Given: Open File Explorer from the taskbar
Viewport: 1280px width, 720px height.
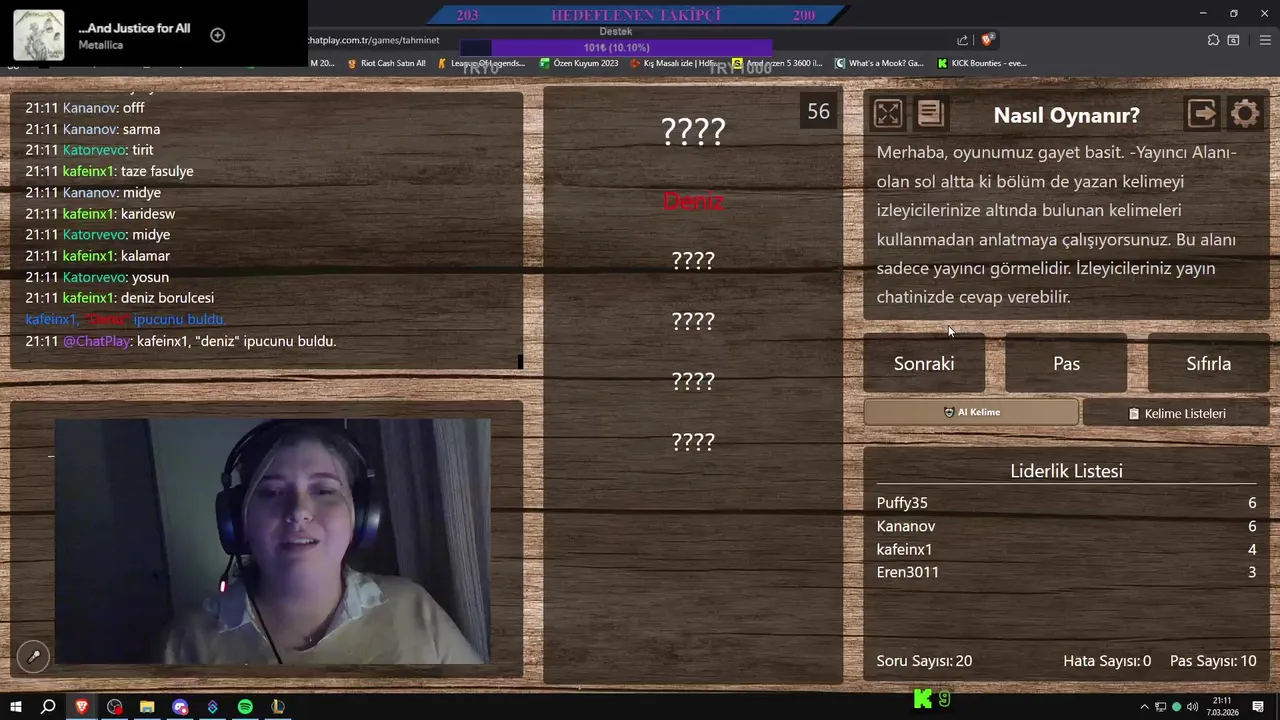Looking at the screenshot, I should [147, 707].
